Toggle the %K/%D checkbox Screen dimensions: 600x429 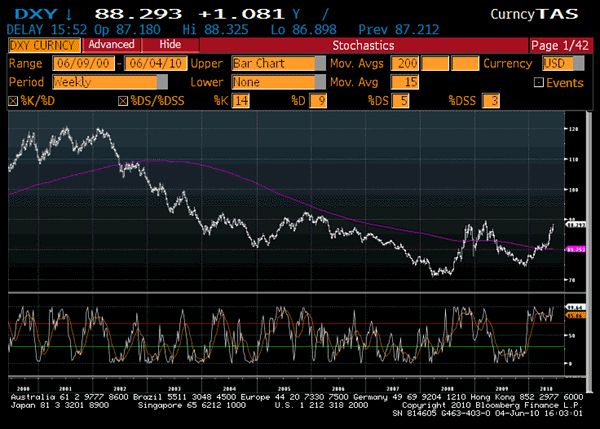[x=13, y=101]
